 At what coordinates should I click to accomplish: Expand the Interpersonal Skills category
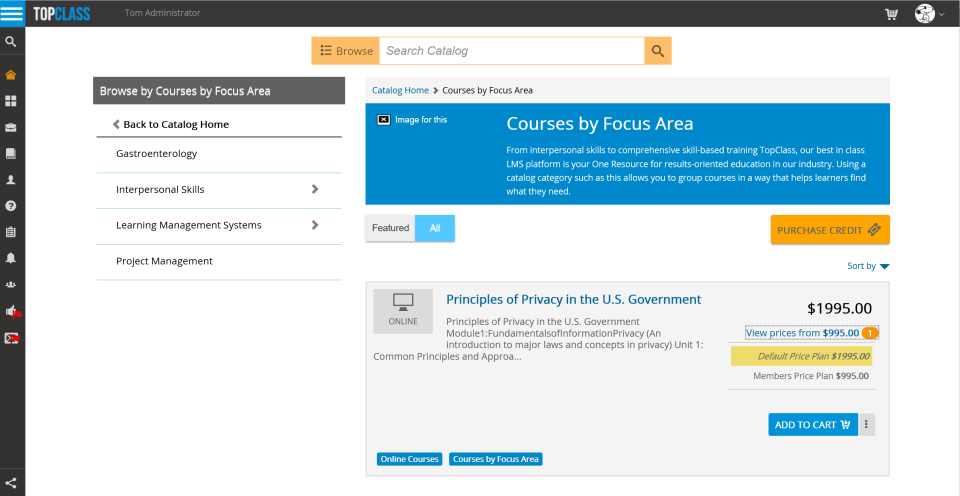pos(315,189)
